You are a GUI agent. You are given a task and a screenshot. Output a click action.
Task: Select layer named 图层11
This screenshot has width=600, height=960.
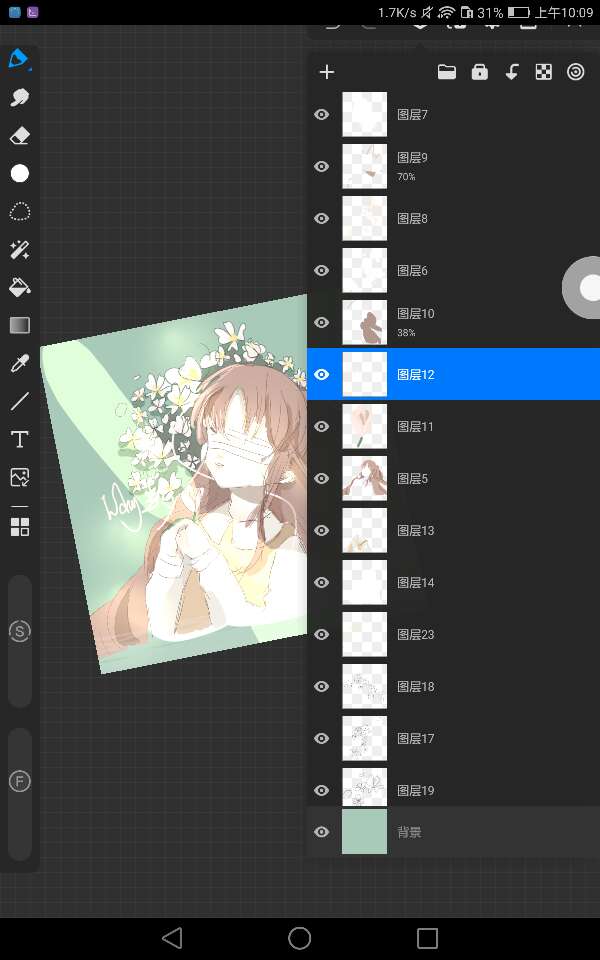pyautogui.click(x=415, y=427)
